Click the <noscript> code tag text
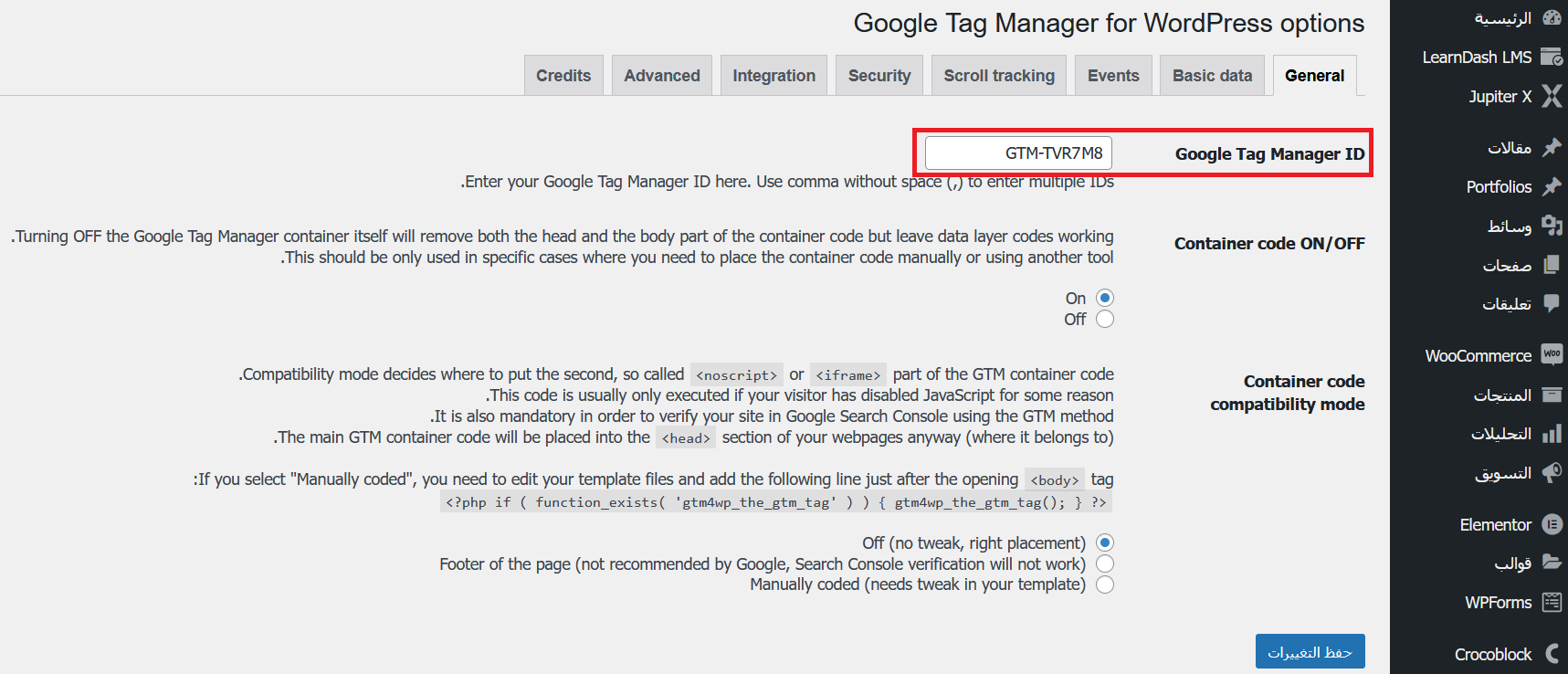1568x674 pixels. click(736, 374)
